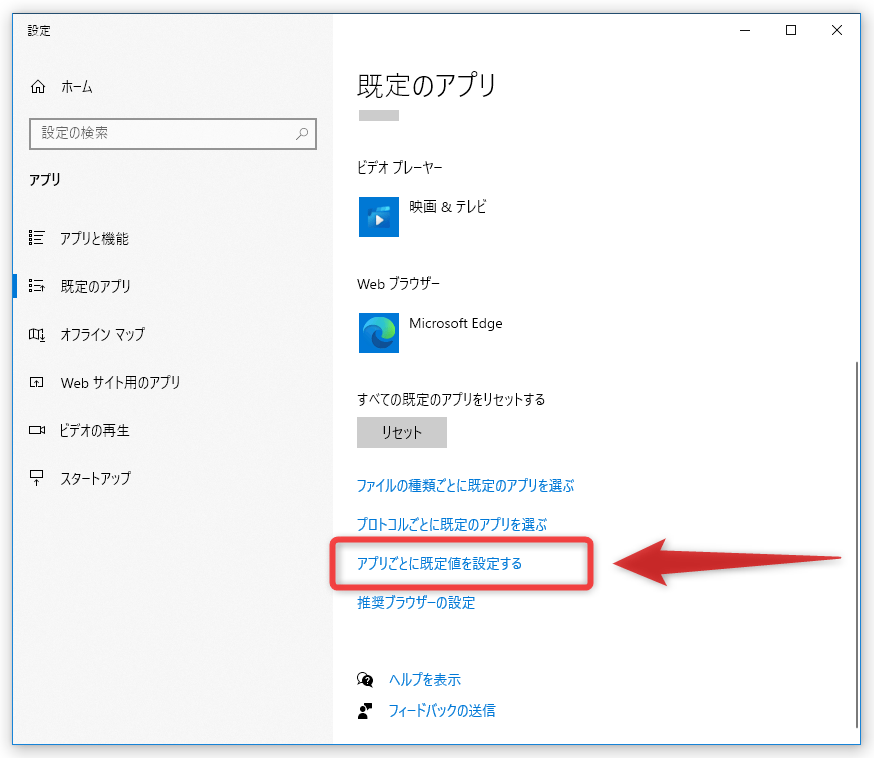Open ファイルの種類ごとに既定のアプリを選ぶ link
874x758 pixels.
(465, 485)
